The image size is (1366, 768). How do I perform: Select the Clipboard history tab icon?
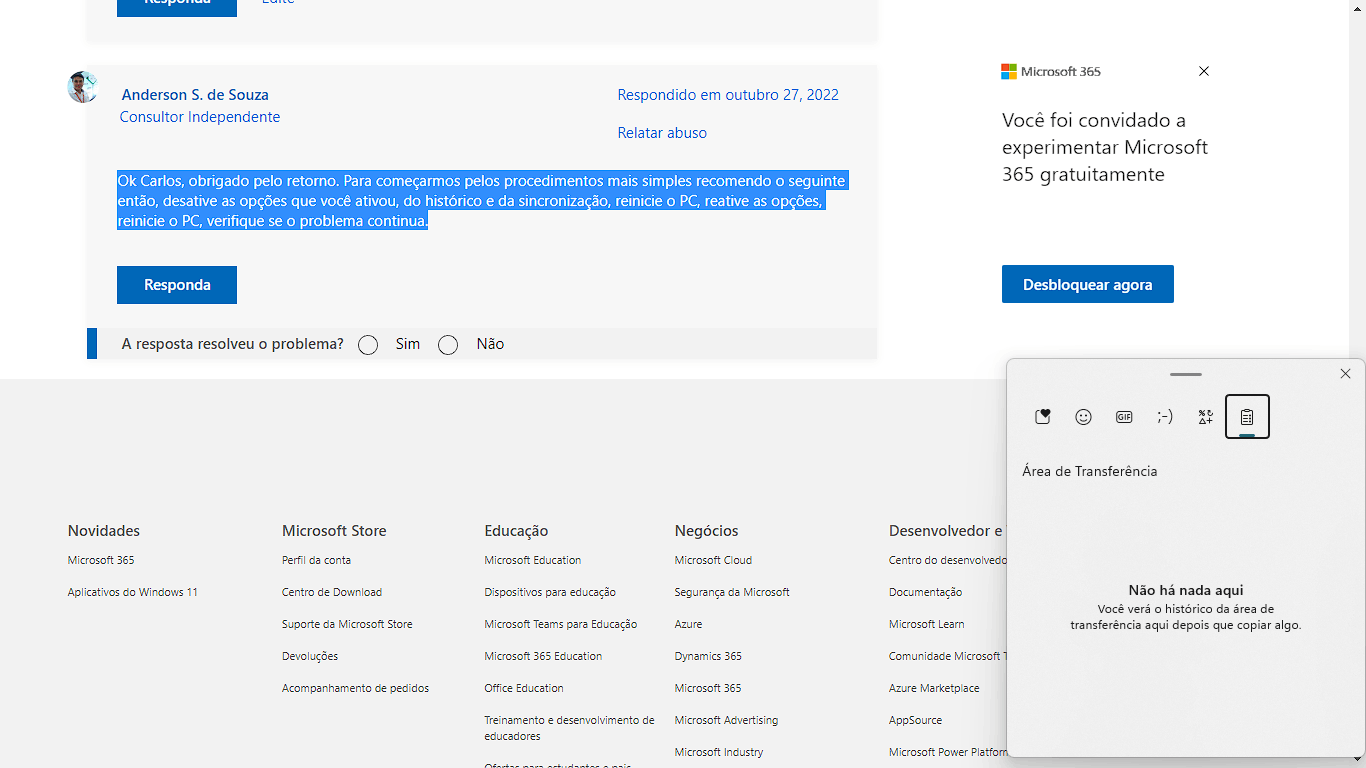1247,417
